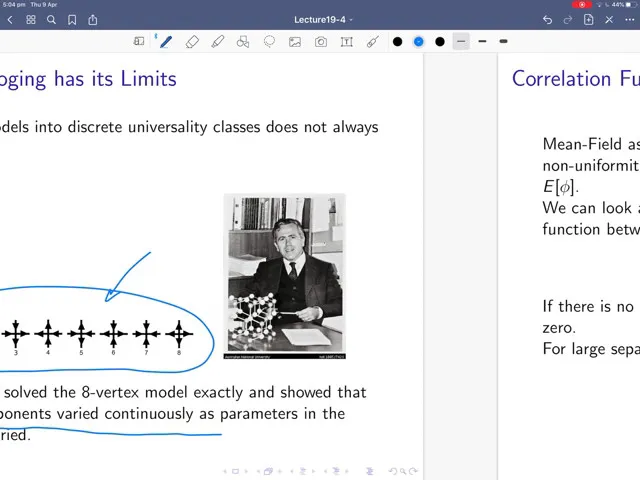The width and height of the screenshot is (640, 480).
Task: Tap the vertex diagram labeled 5
Action: pyautogui.click(x=81, y=337)
